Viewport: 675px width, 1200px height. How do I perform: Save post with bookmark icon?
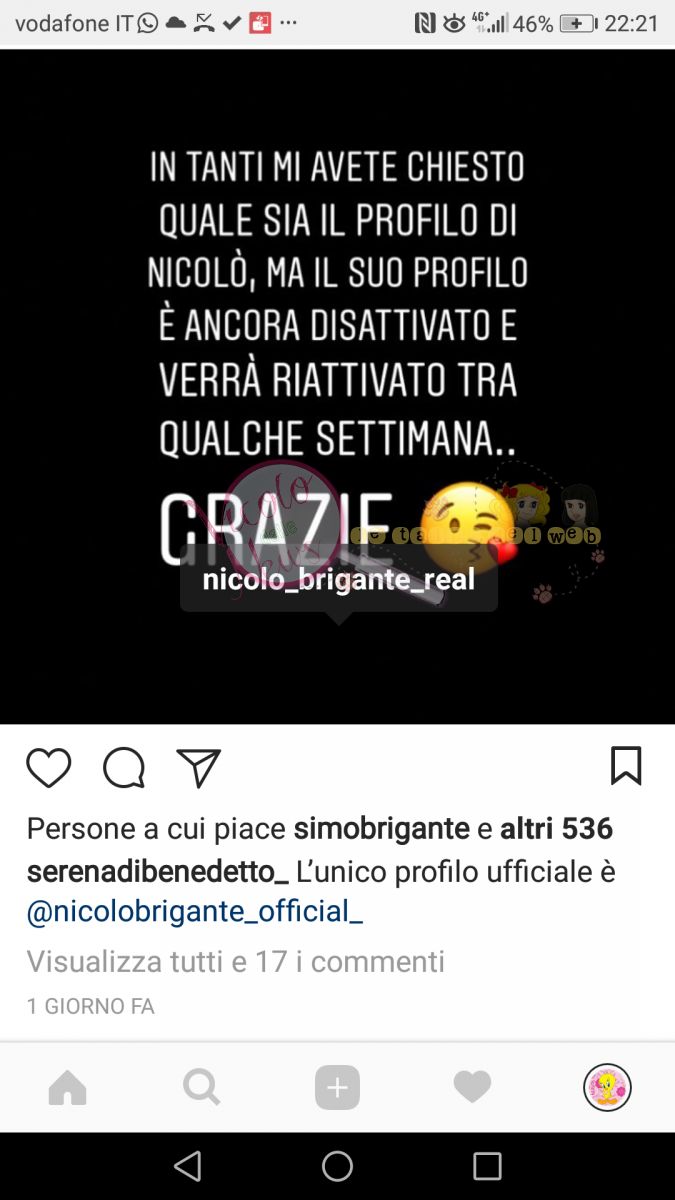click(626, 766)
